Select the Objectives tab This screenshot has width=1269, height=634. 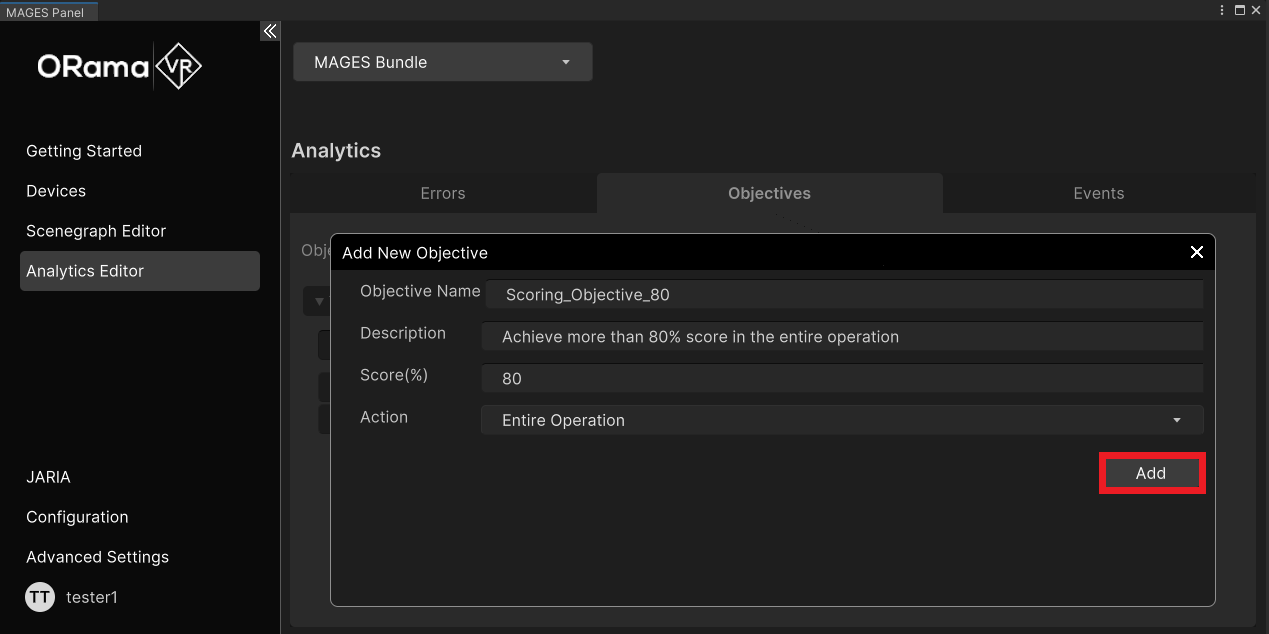tap(769, 193)
